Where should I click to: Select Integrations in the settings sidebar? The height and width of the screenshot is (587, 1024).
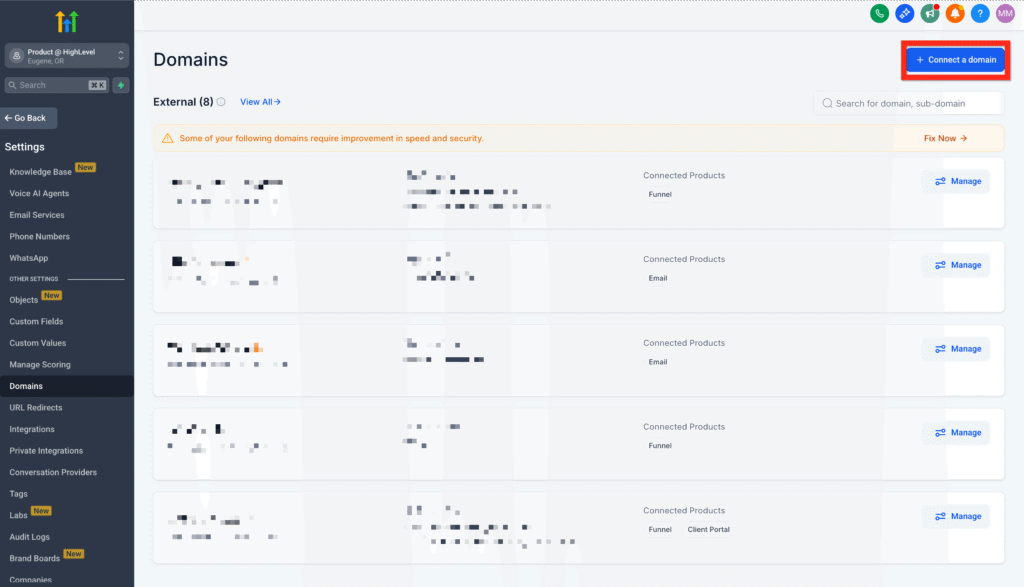(32, 429)
